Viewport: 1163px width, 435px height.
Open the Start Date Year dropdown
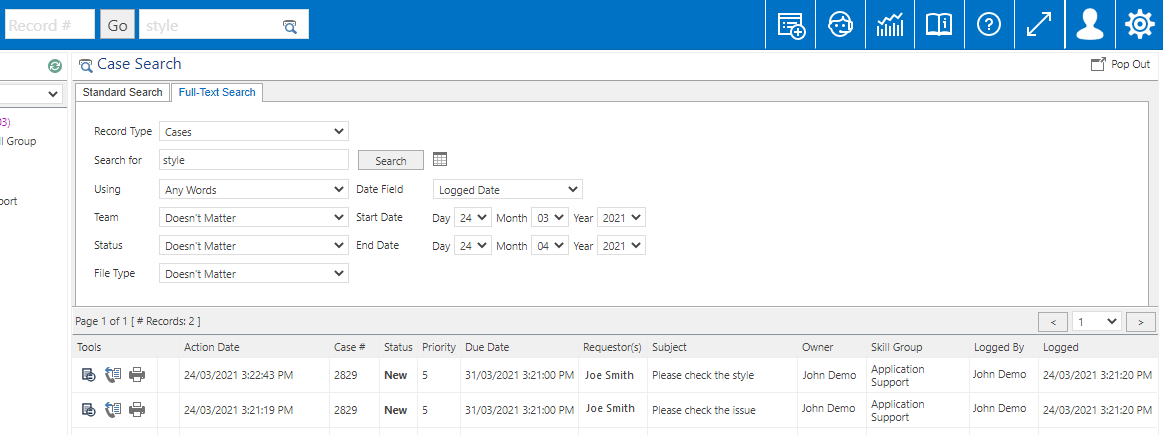pos(622,218)
